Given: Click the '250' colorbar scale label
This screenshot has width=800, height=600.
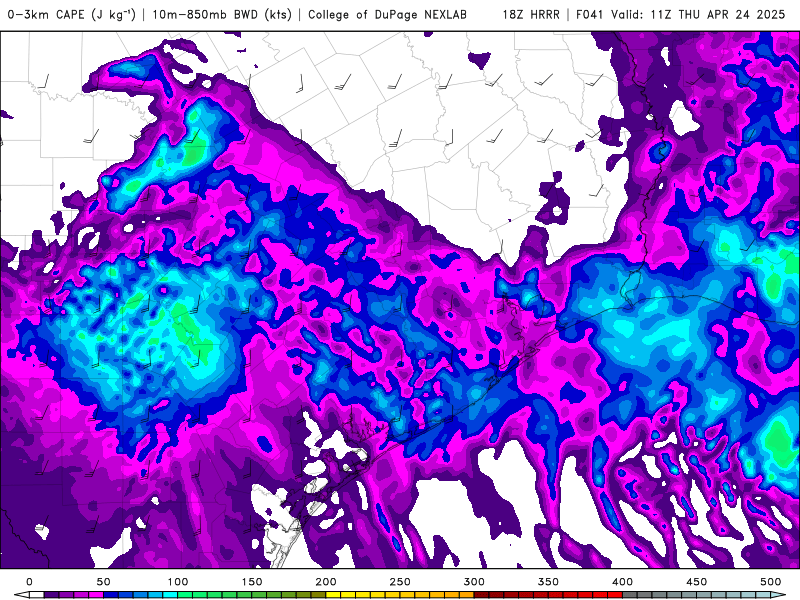Looking at the screenshot, I should [400, 582].
